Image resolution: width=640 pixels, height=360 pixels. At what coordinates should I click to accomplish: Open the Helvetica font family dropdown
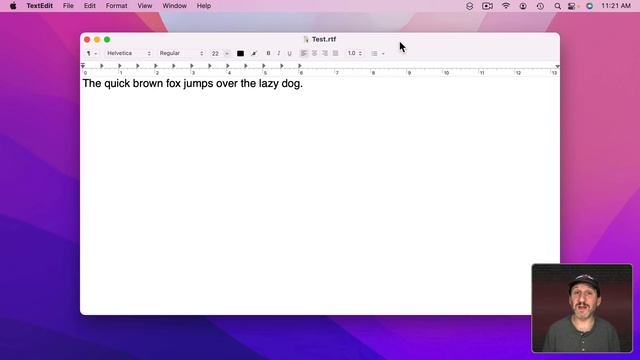tap(129, 53)
